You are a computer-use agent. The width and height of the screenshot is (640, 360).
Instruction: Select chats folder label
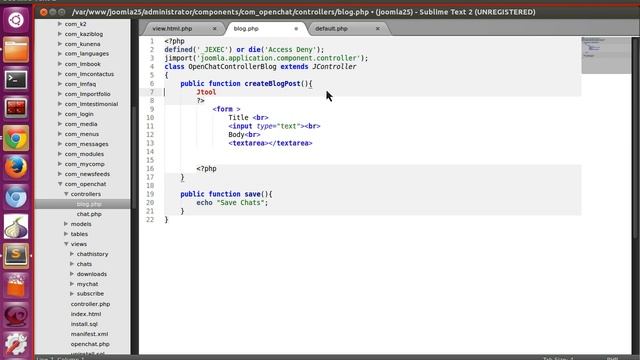pyautogui.click(x=84, y=264)
